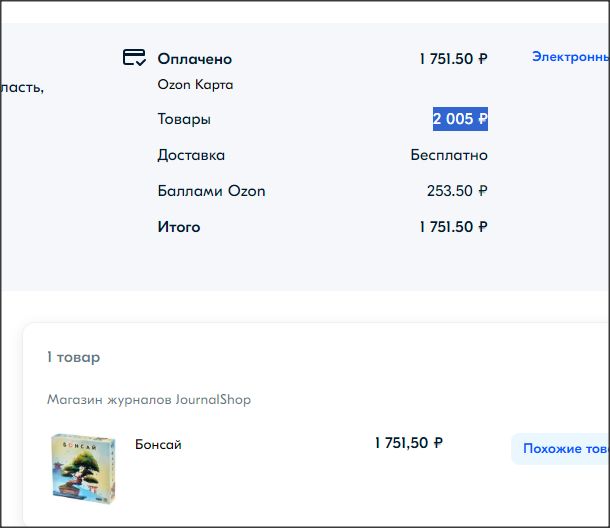Open the Магазин журналов JournalShop seller link
This screenshot has height=528, width=610.
tap(149, 400)
